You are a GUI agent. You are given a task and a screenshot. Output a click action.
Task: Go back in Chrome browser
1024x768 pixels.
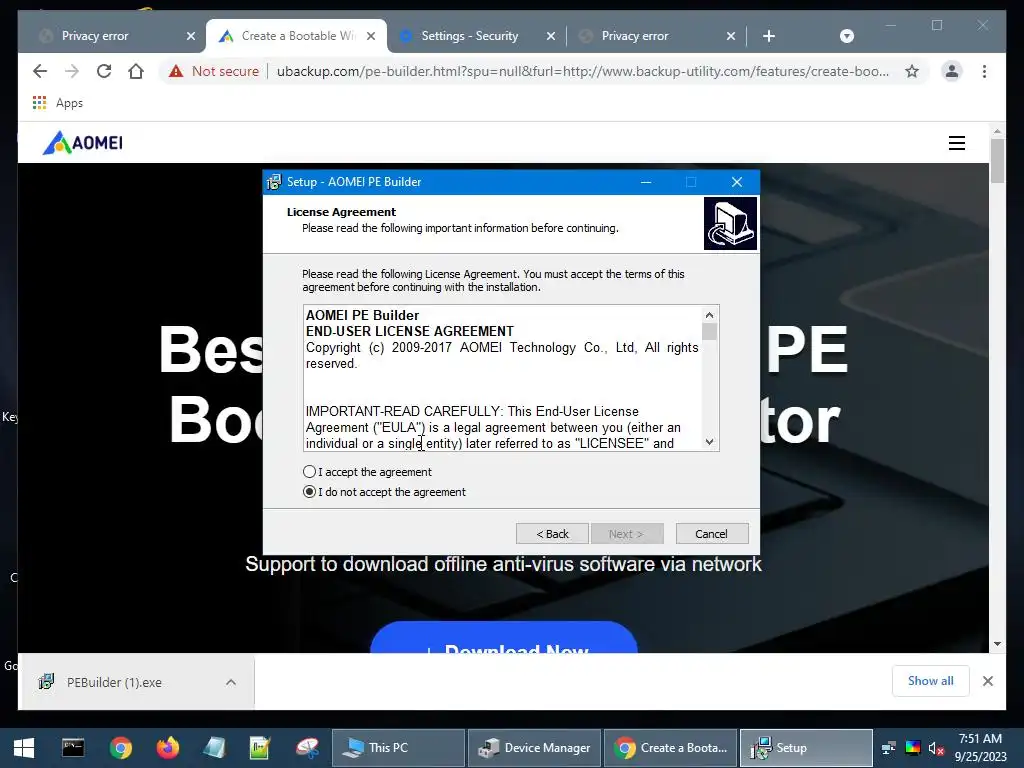pos(40,71)
